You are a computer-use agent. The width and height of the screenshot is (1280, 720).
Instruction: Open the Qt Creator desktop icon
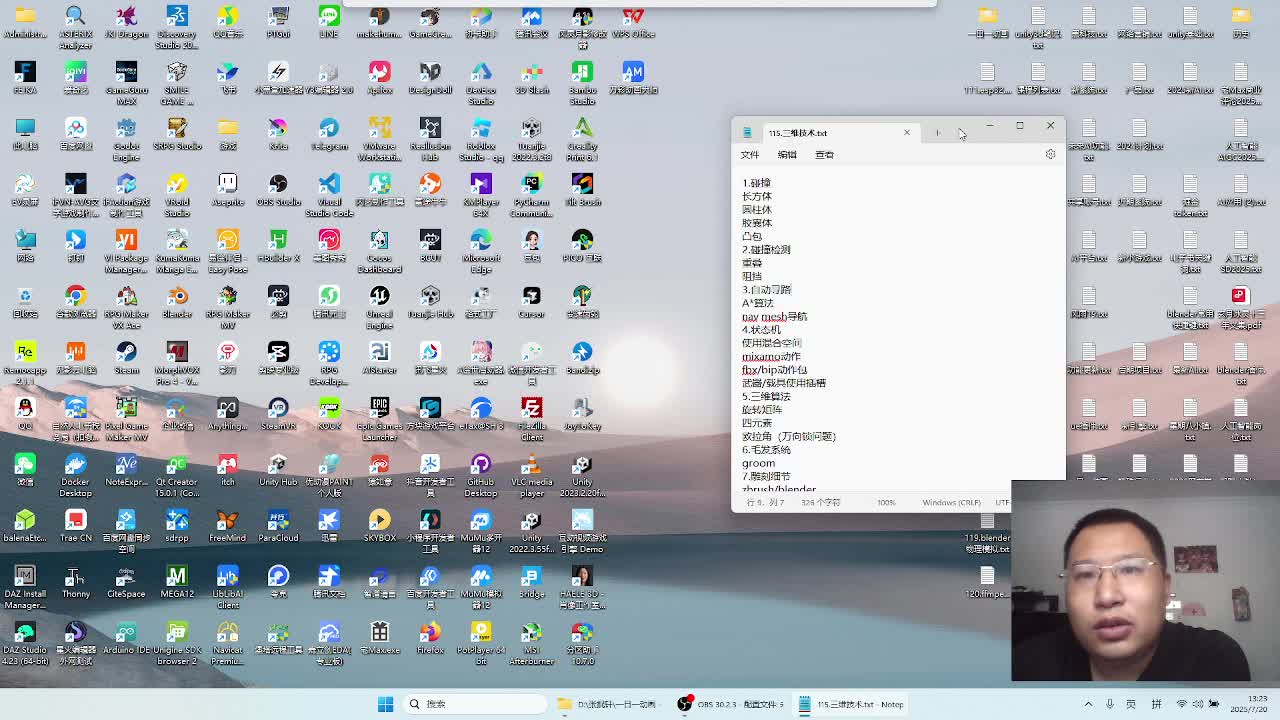[x=177, y=474]
